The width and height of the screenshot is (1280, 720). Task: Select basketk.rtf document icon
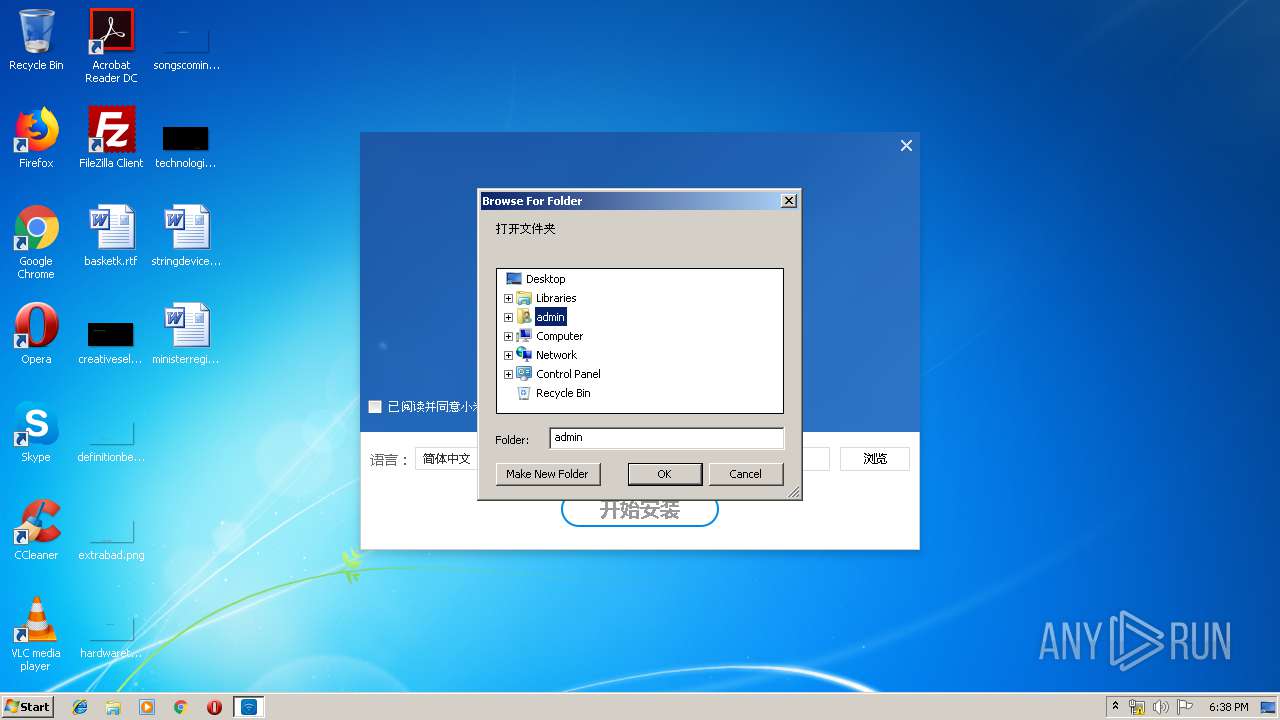[x=111, y=236]
